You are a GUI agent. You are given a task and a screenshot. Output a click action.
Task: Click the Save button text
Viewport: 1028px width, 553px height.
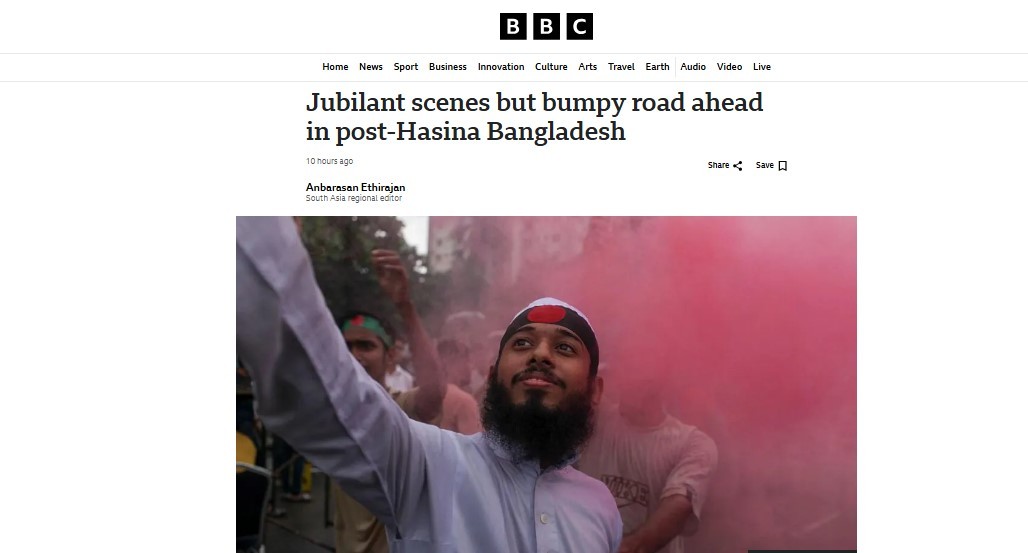[x=764, y=165]
